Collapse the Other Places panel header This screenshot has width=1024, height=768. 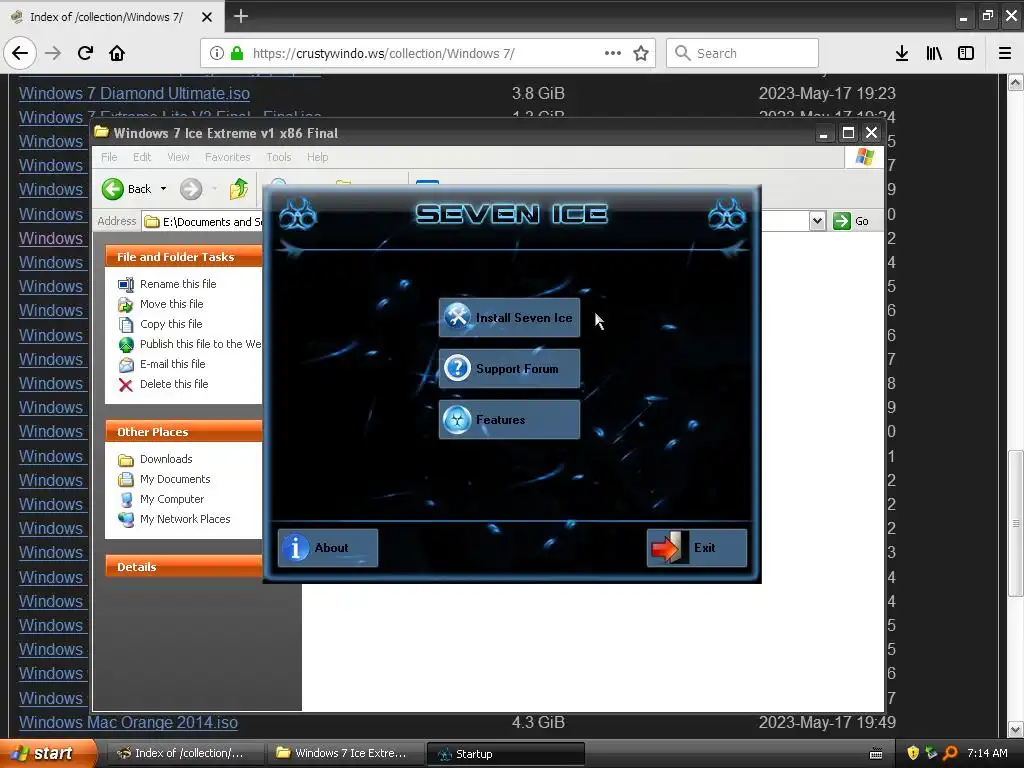pyautogui.click(x=184, y=432)
